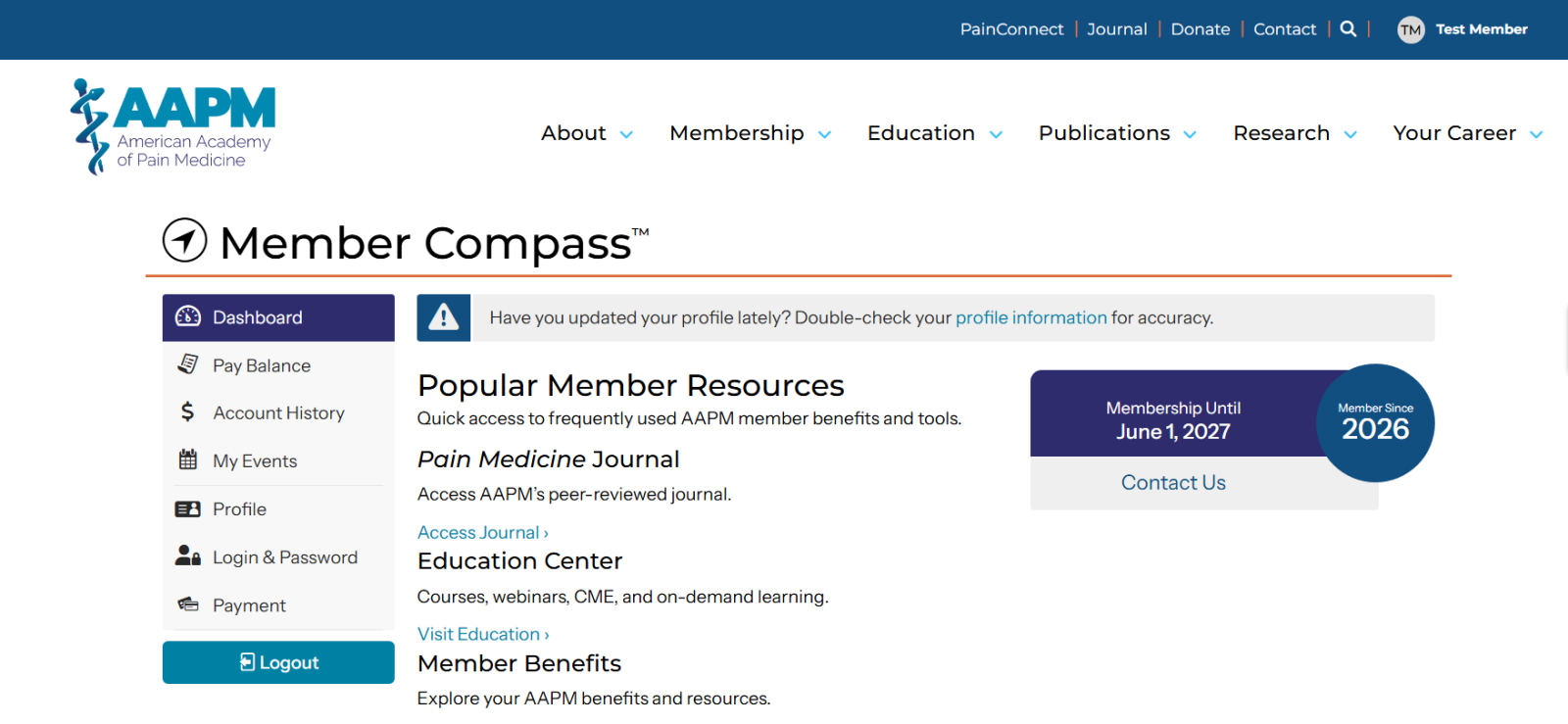This screenshot has height=724, width=1568.
Task: Click the Login & Password lock-user icon
Action: [x=187, y=555]
